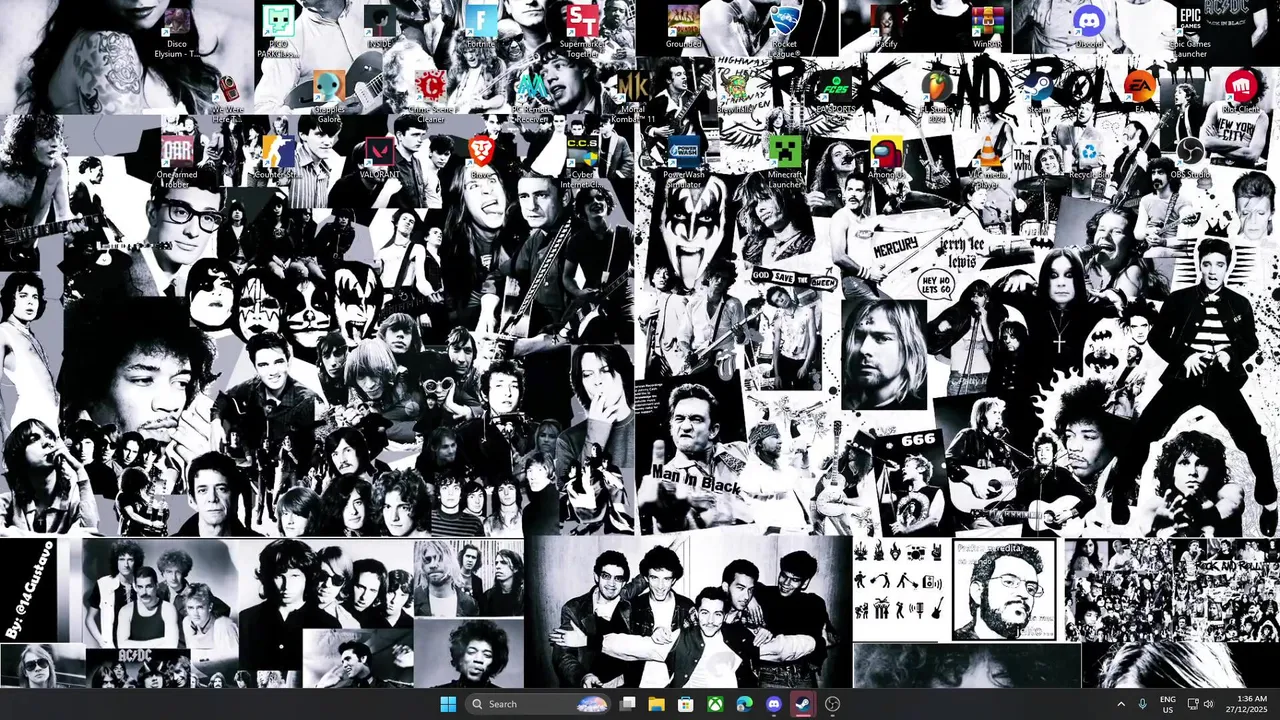Launch Counter-Strike desktop shortcut

(279, 157)
